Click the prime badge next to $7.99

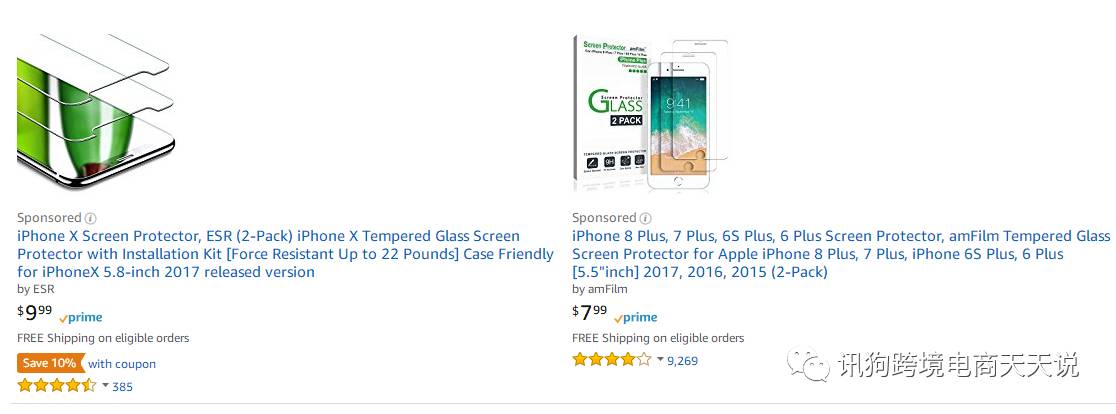(x=636, y=317)
